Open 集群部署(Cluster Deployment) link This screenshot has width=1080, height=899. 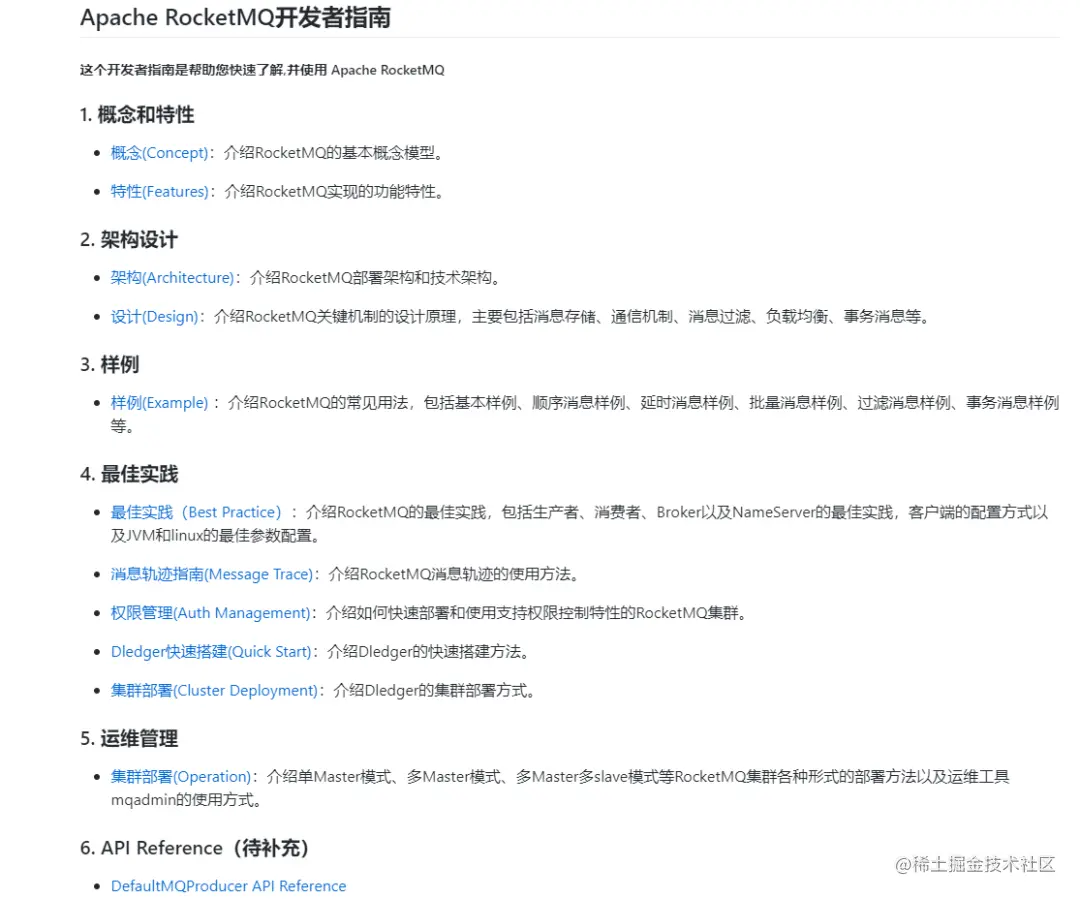tap(214, 690)
